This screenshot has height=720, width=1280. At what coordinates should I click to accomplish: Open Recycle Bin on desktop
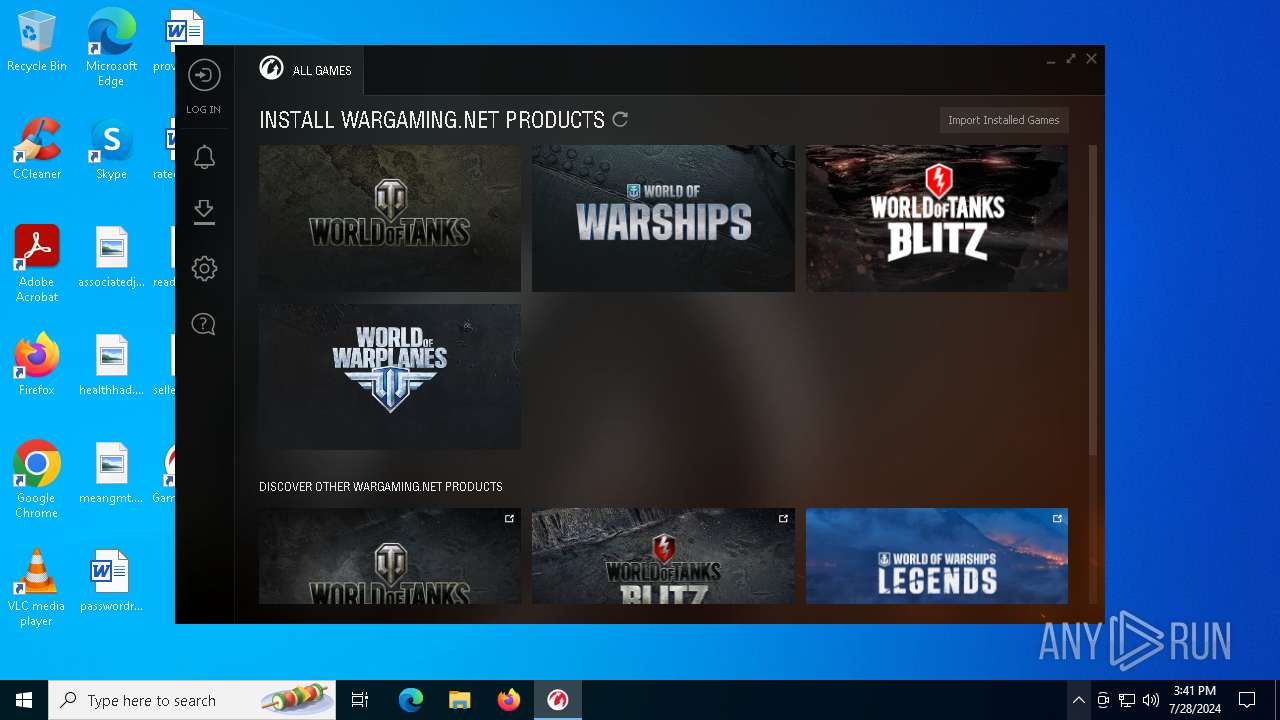(x=37, y=42)
